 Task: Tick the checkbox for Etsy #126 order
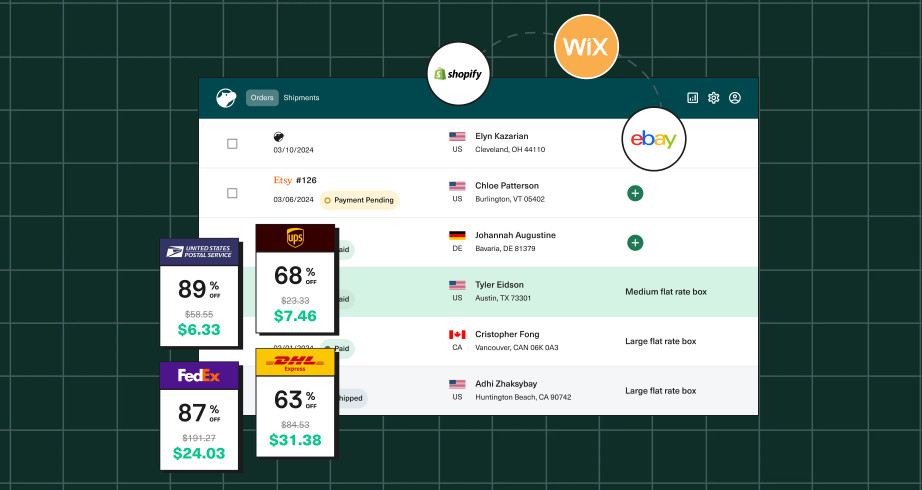point(232,193)
